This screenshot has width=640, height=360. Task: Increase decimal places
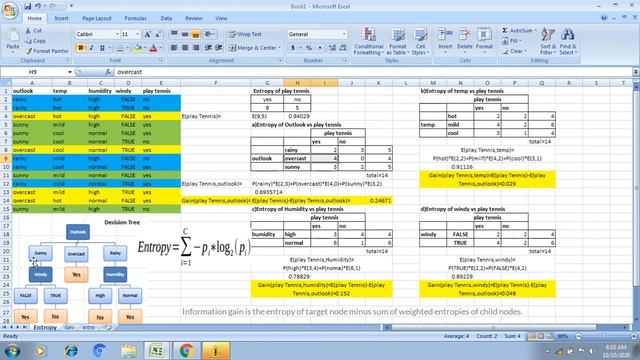(x=332, y=48)
